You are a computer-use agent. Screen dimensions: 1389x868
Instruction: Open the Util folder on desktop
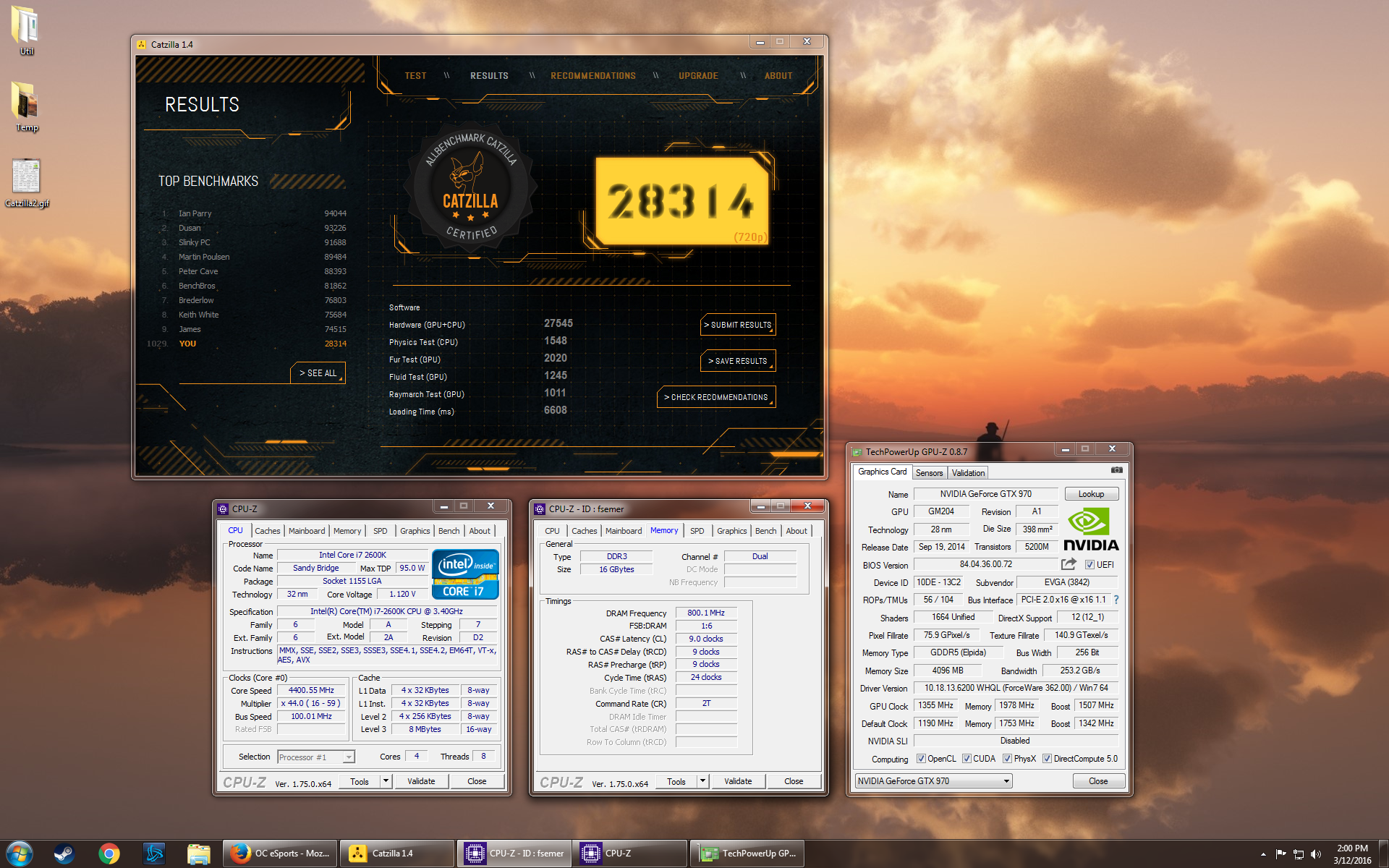pos(25,30)
